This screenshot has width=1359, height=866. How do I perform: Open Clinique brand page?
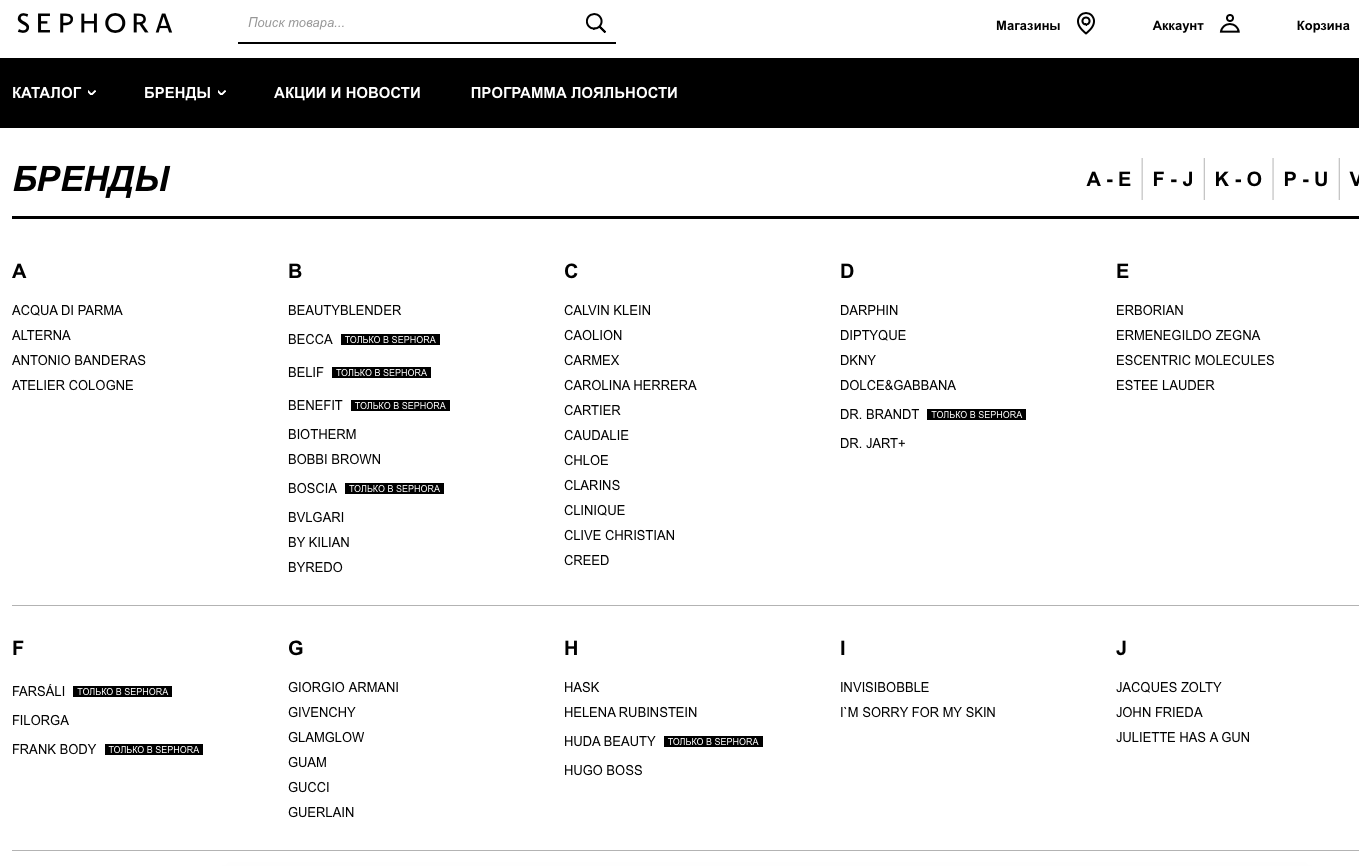click(594, 511)
